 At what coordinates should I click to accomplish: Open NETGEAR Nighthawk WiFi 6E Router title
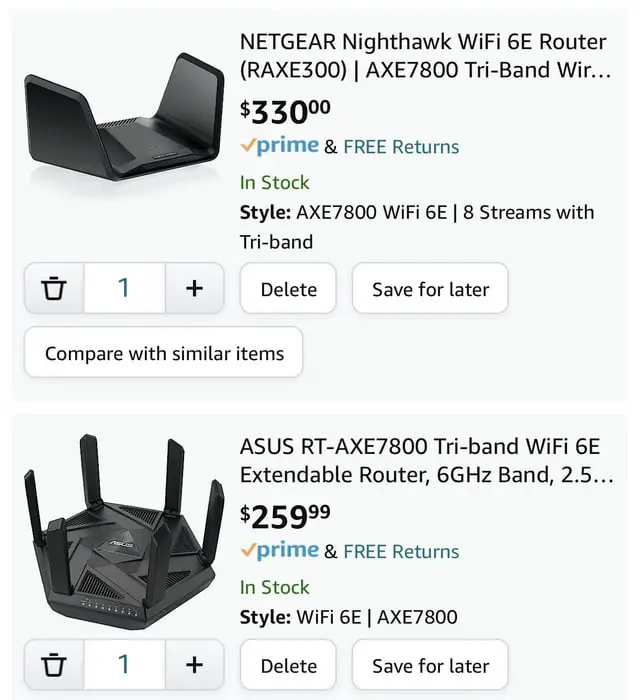pos(423,56)
